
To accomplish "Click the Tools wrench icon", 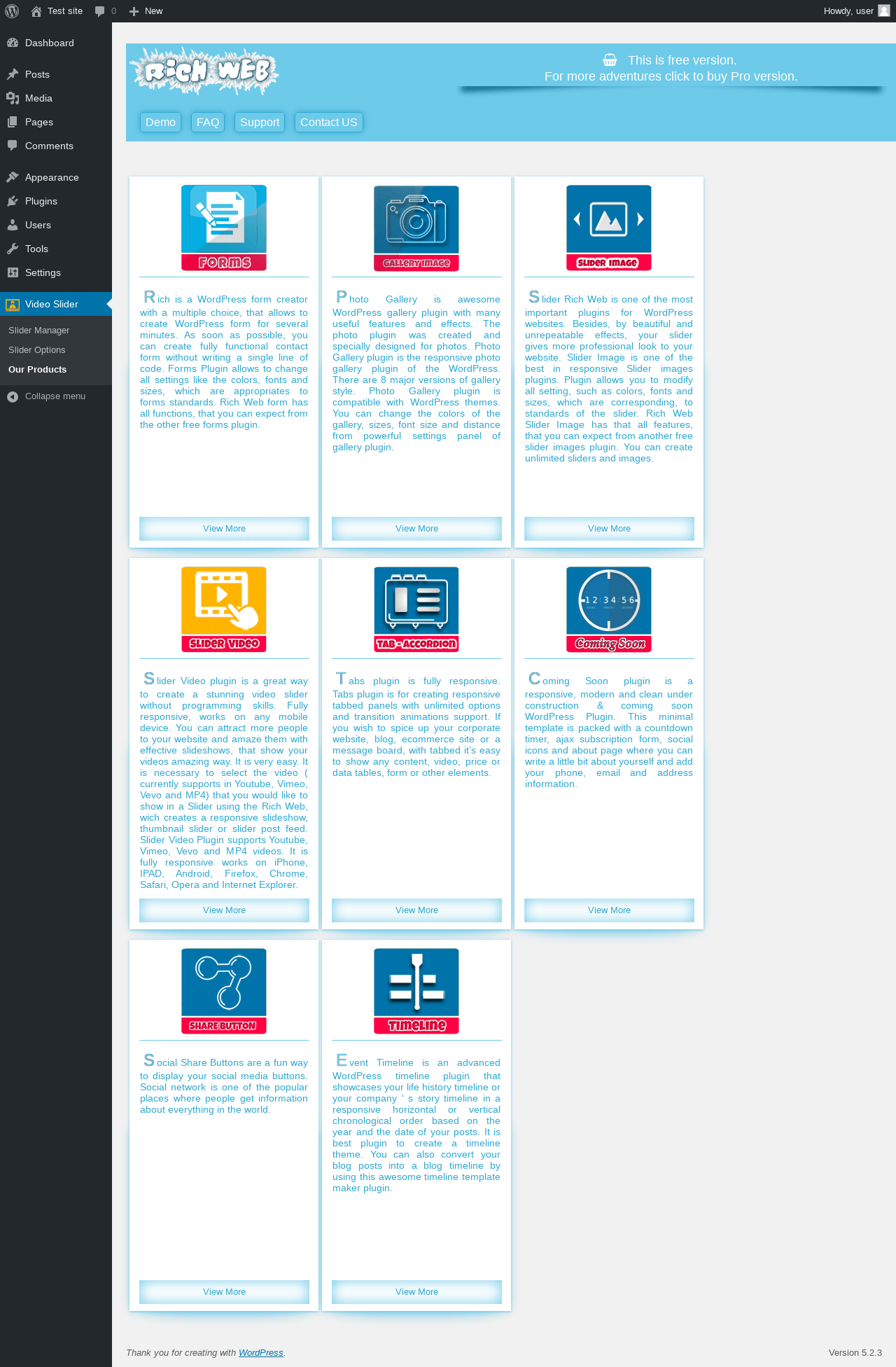I will coord(13,249).
